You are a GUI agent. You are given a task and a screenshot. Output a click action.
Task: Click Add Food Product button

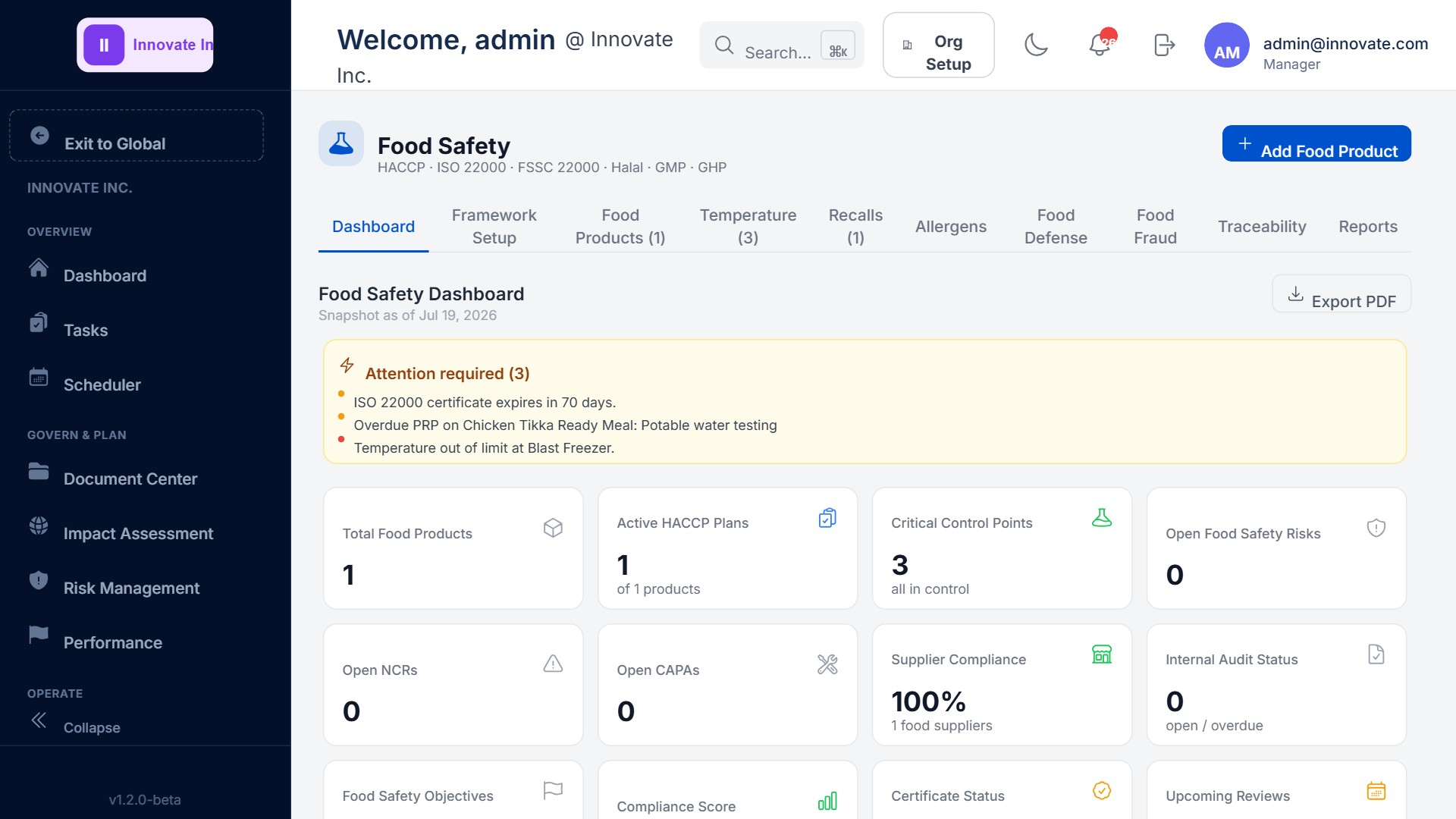(1316, 143)
